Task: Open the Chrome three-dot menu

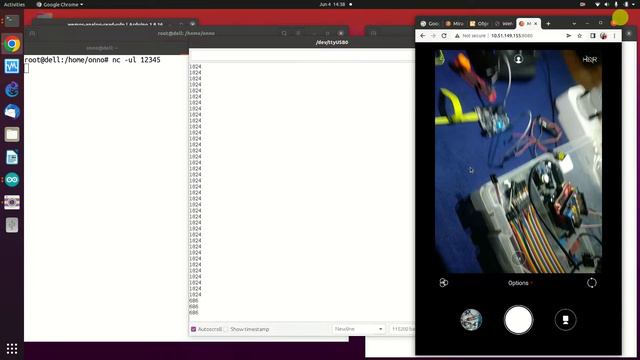Action: click(x=614, y=36)
